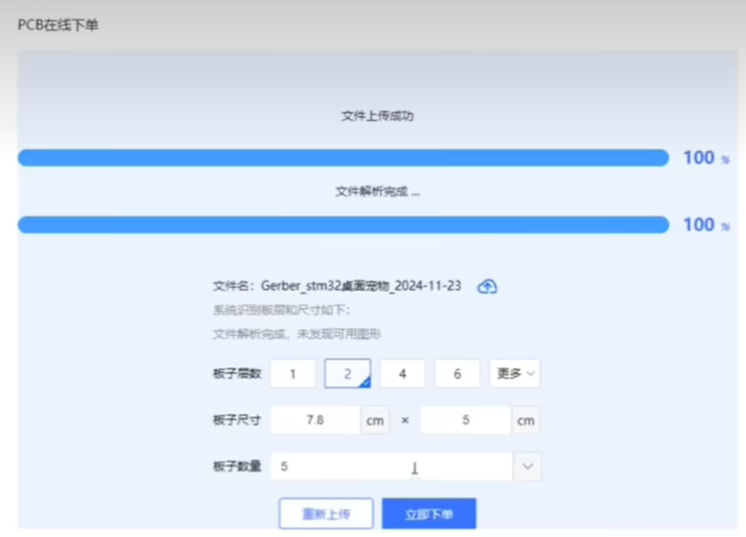
Task: Click the cm unit after width field
Action: (374, 420)
